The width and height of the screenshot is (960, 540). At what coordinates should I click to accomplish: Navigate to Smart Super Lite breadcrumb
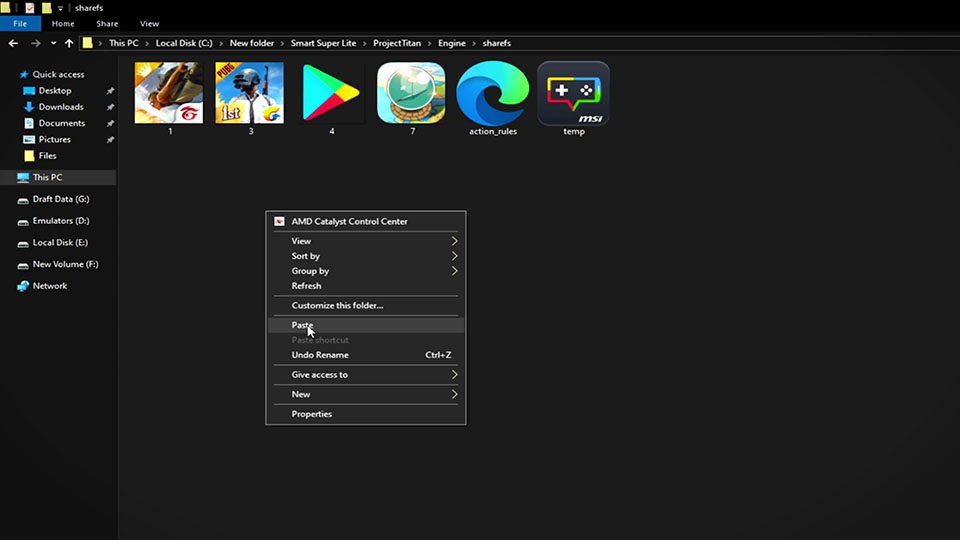pyautogui.click(x=323, y=43)
